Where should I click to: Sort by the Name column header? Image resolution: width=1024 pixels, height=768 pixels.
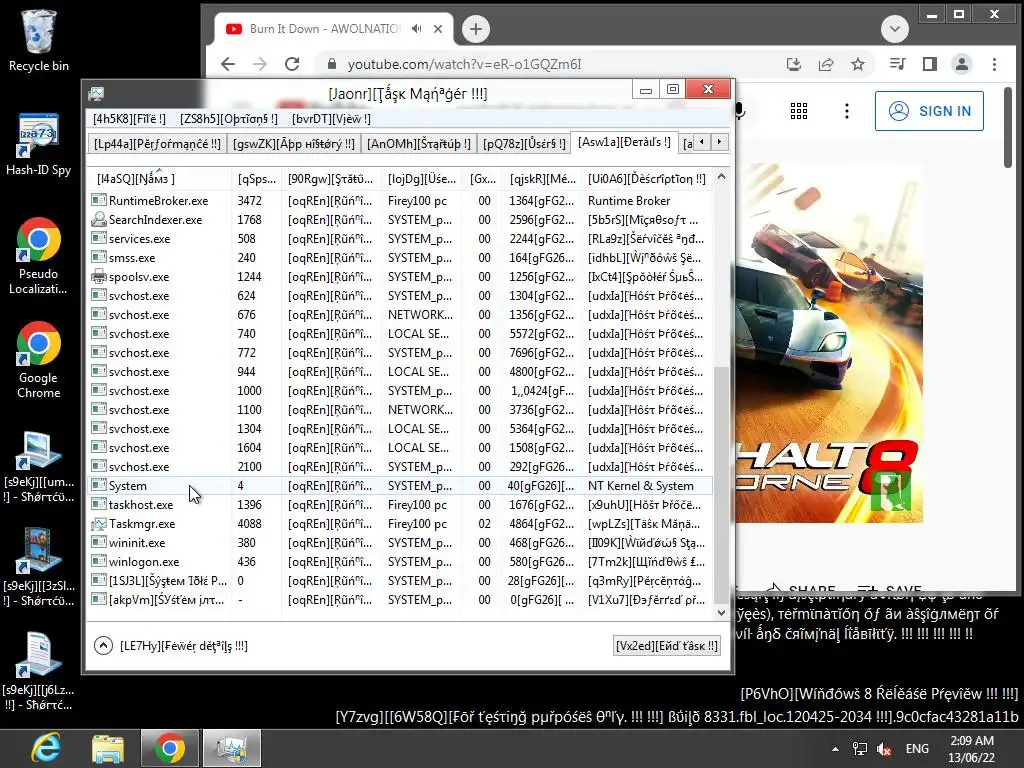[159, 179]
